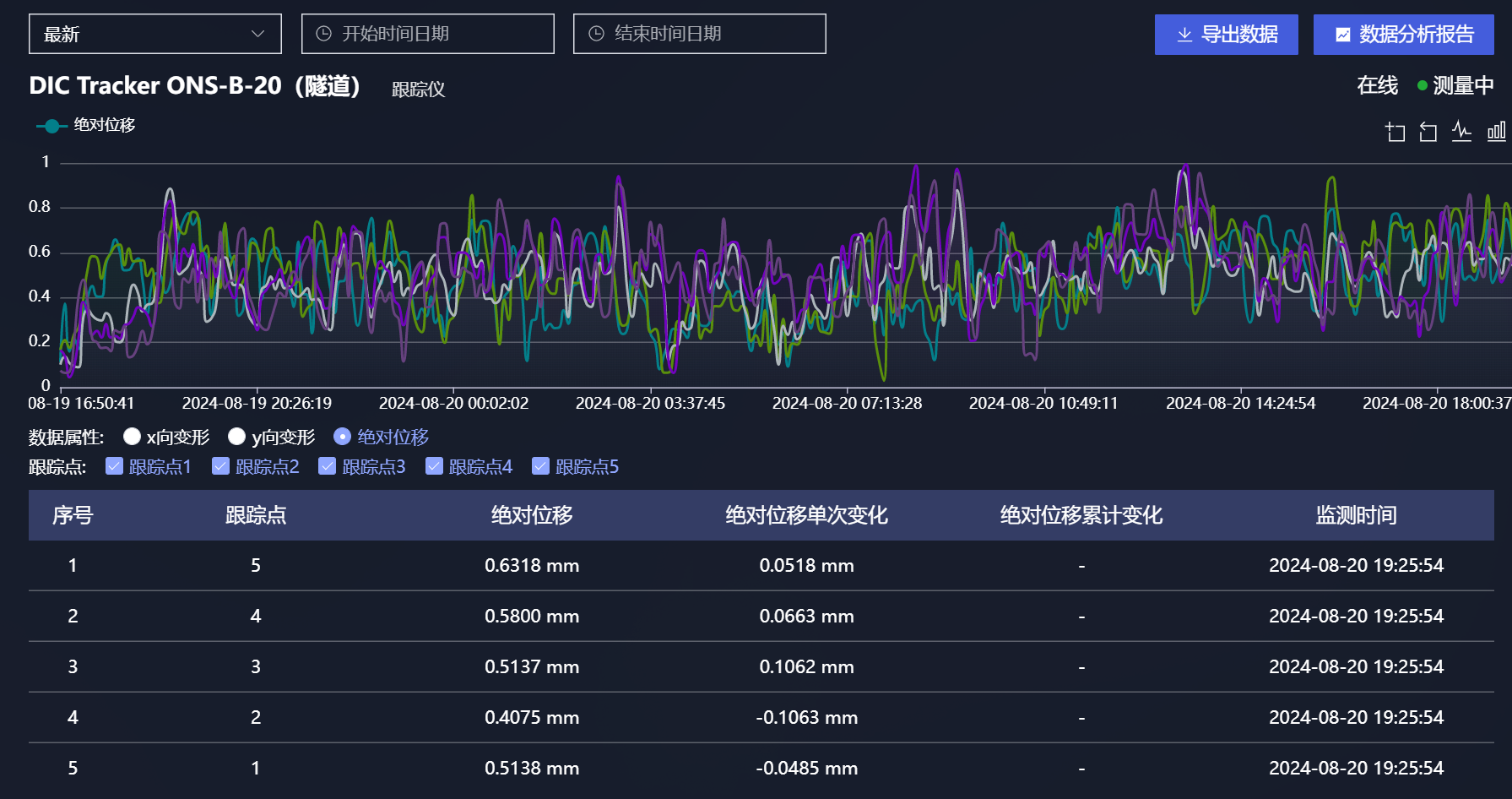Select the y向变形 radio button
This screenshot has width=1512, height=799.
(236, 436)
